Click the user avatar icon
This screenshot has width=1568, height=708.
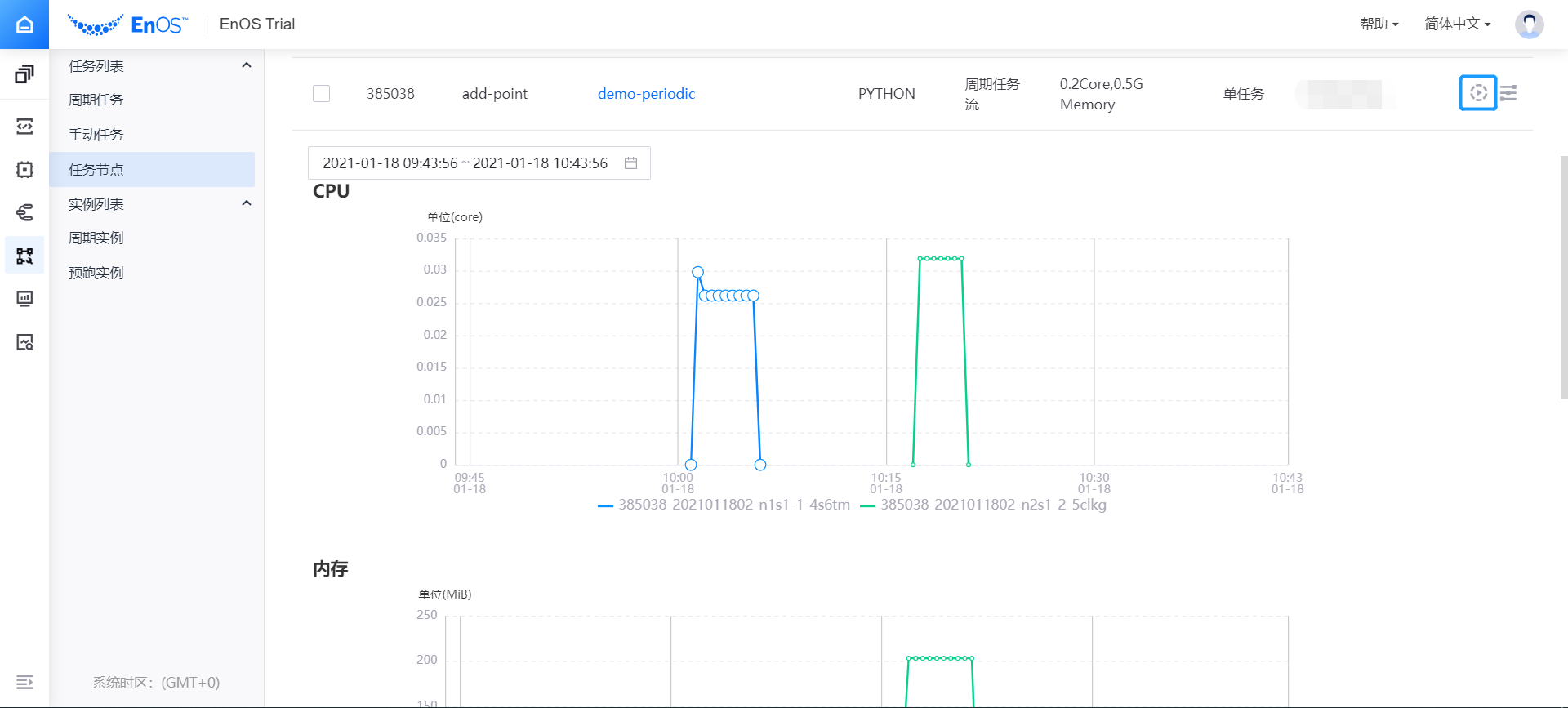(x=1529, y=24)
